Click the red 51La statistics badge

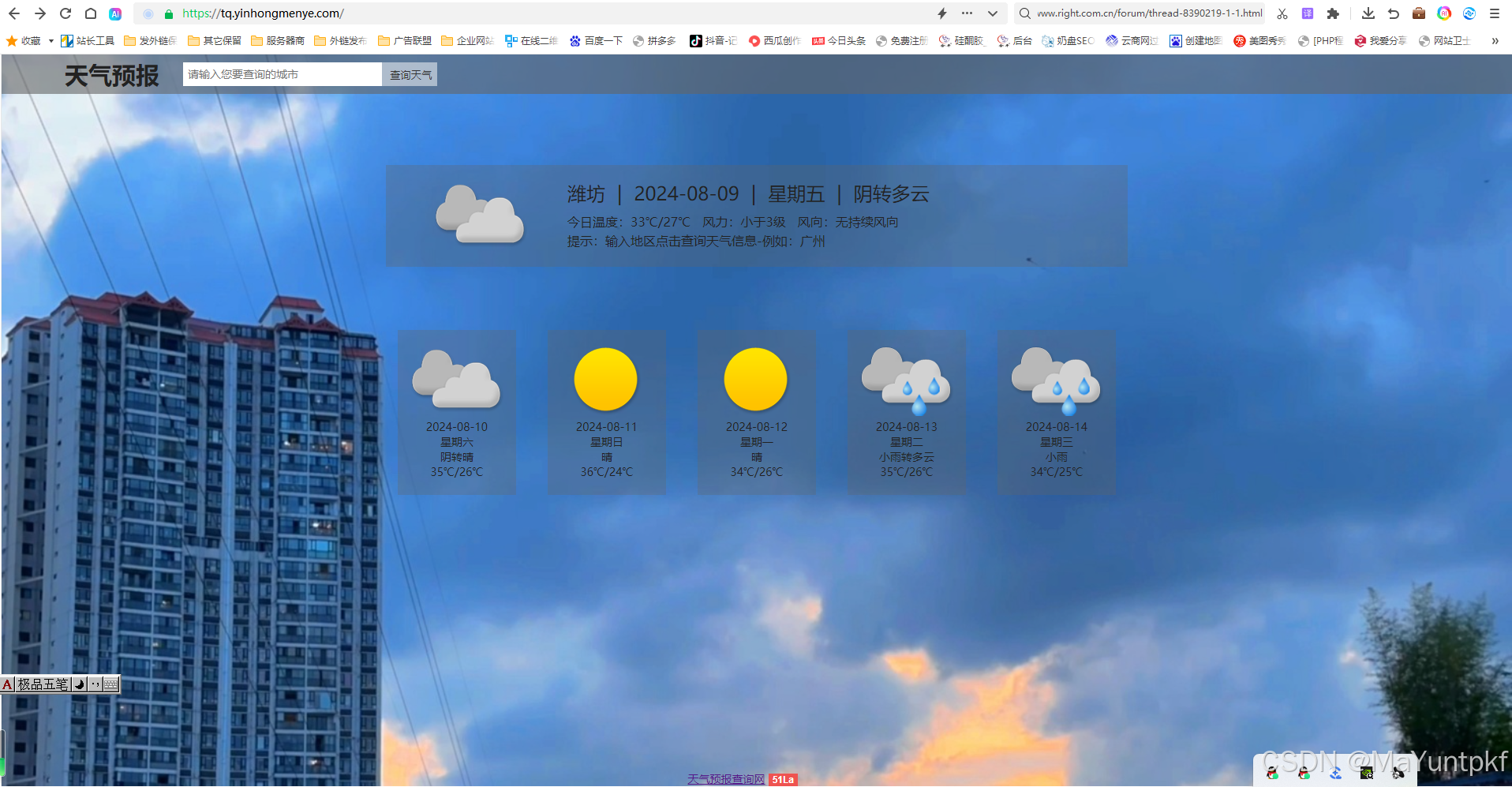pyautogui.click(x=783, y=779)
